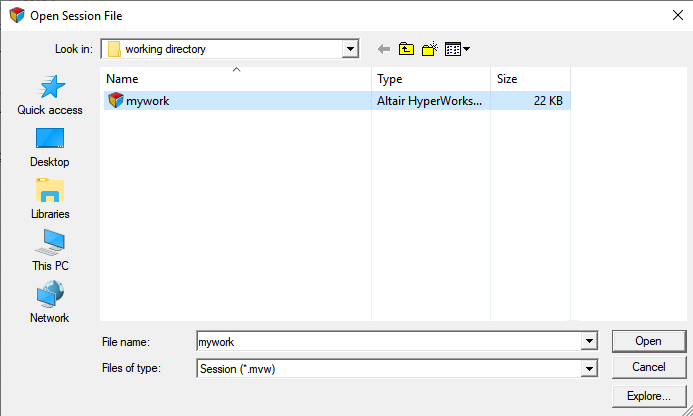Open Libraries in sidebar
693x416 pixels.
50,200
